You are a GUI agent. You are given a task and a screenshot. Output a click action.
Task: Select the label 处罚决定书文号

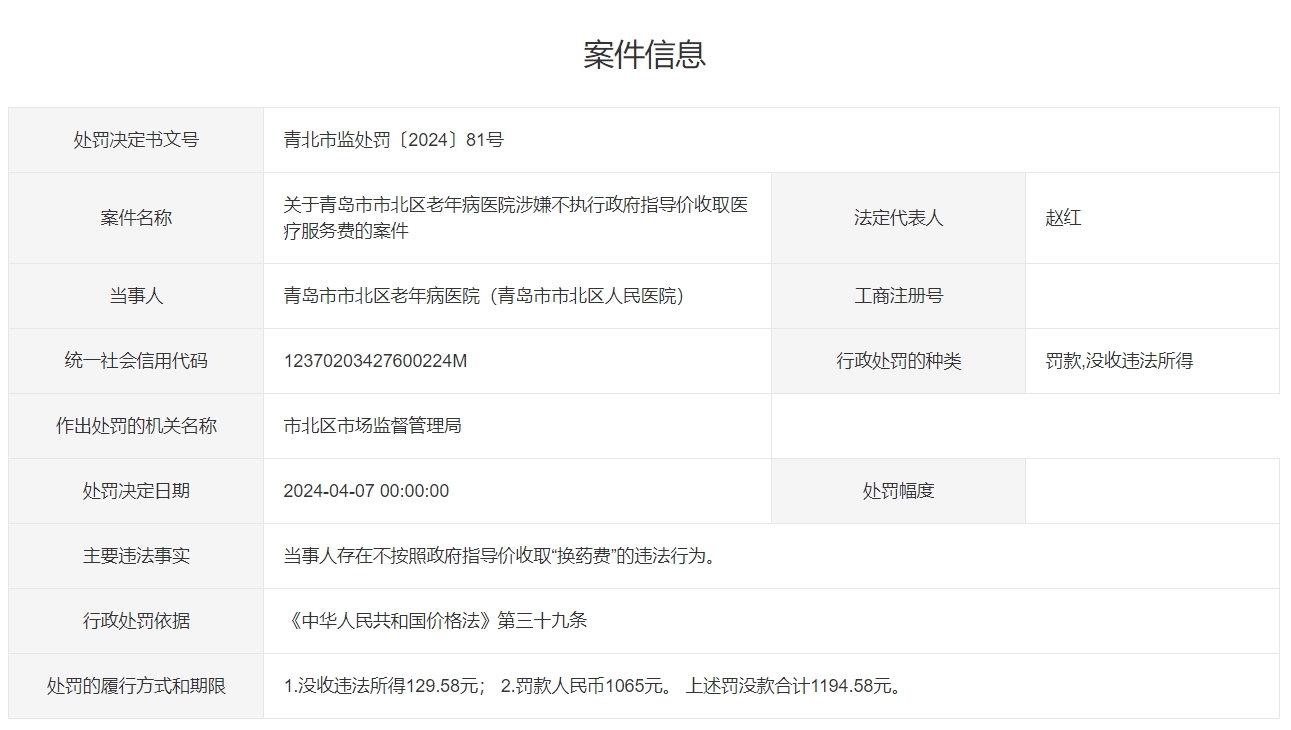point(136,140)
